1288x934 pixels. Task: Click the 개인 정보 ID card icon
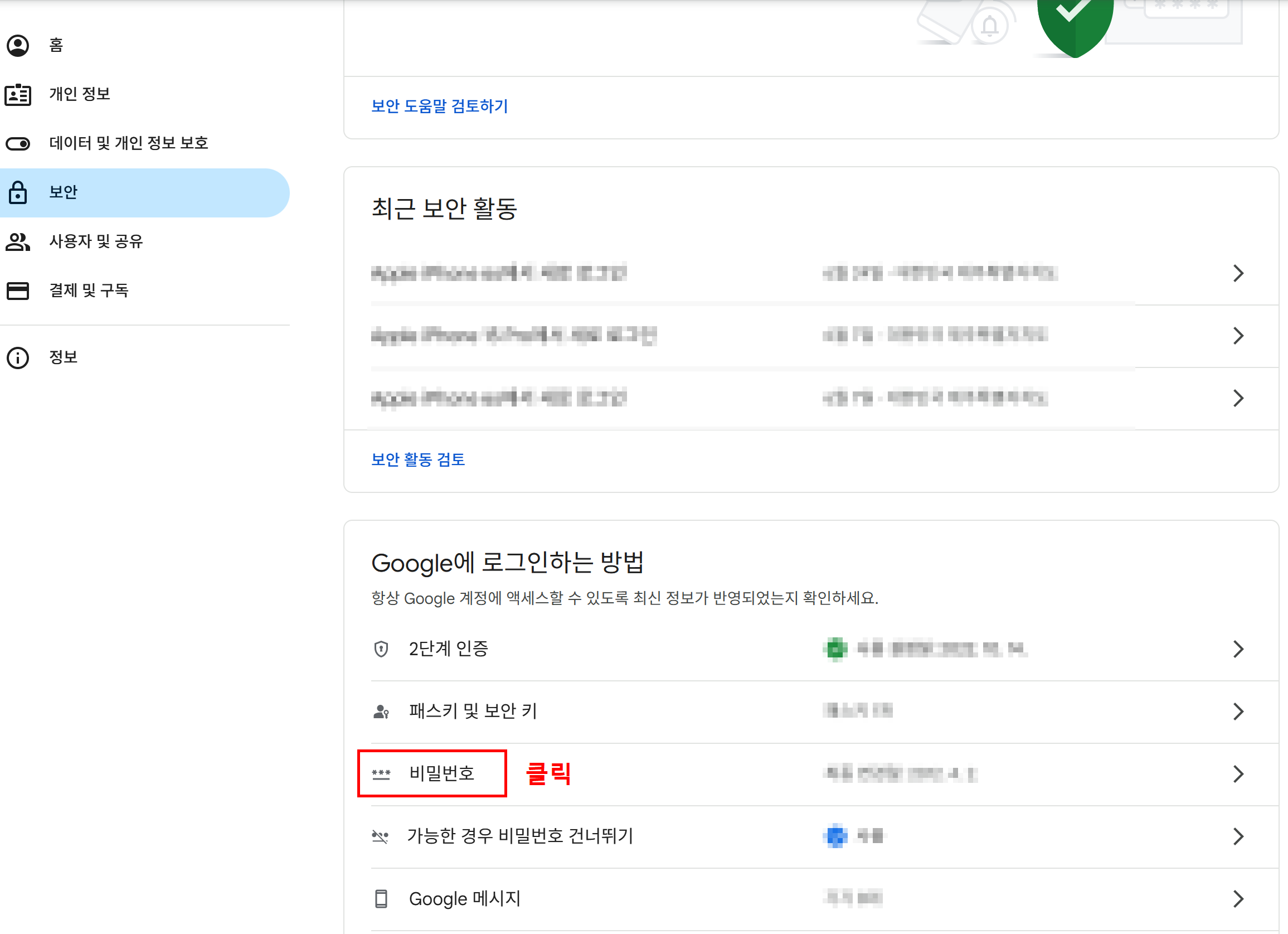pos(18,94)
